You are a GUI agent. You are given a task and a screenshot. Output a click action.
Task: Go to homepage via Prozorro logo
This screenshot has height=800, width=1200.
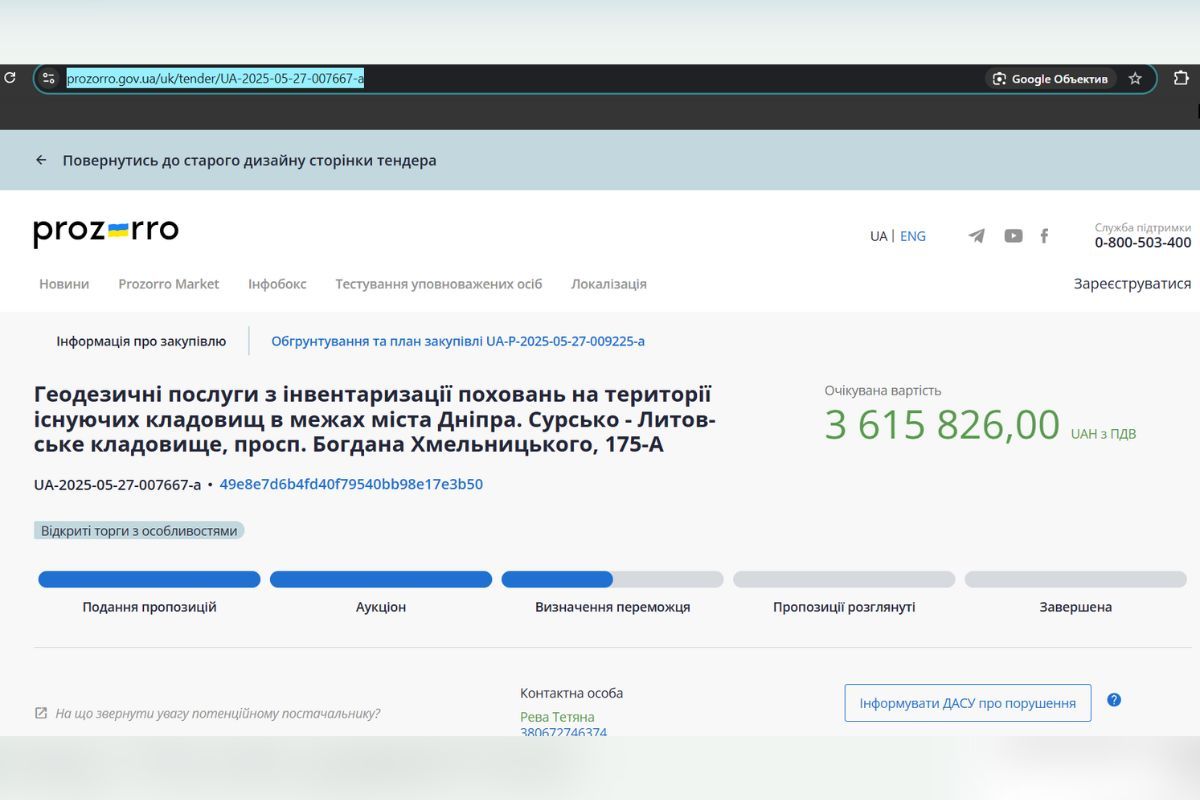click(x=105, y=231)
